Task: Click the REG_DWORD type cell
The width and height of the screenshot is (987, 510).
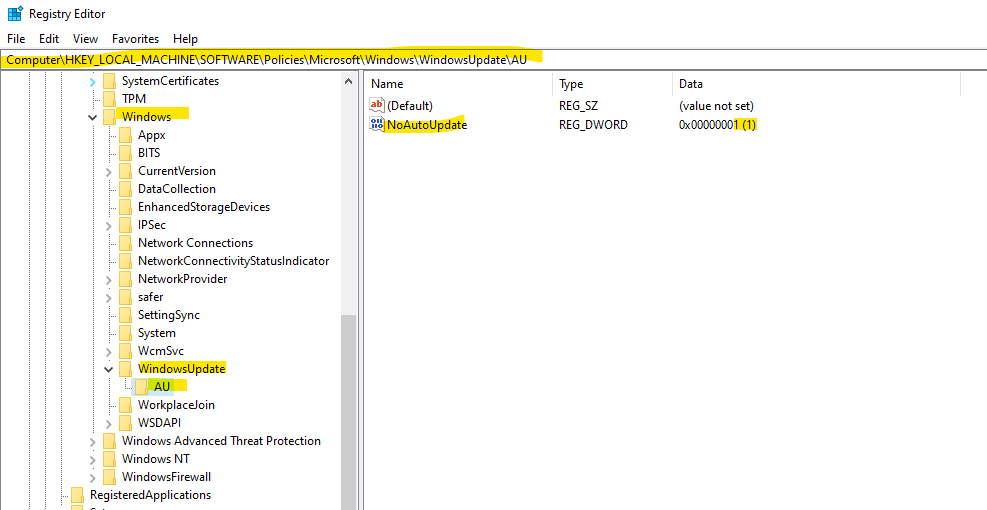Action: [x=593, y=125]
